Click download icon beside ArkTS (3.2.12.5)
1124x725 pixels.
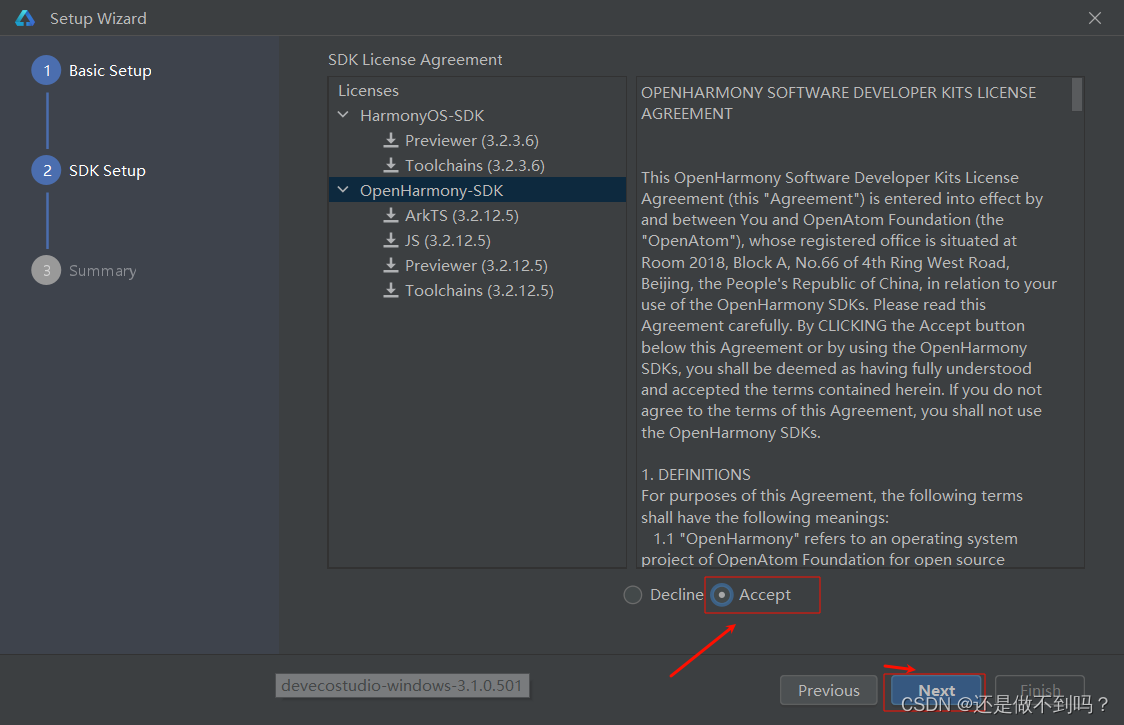[x=391, y=215]
